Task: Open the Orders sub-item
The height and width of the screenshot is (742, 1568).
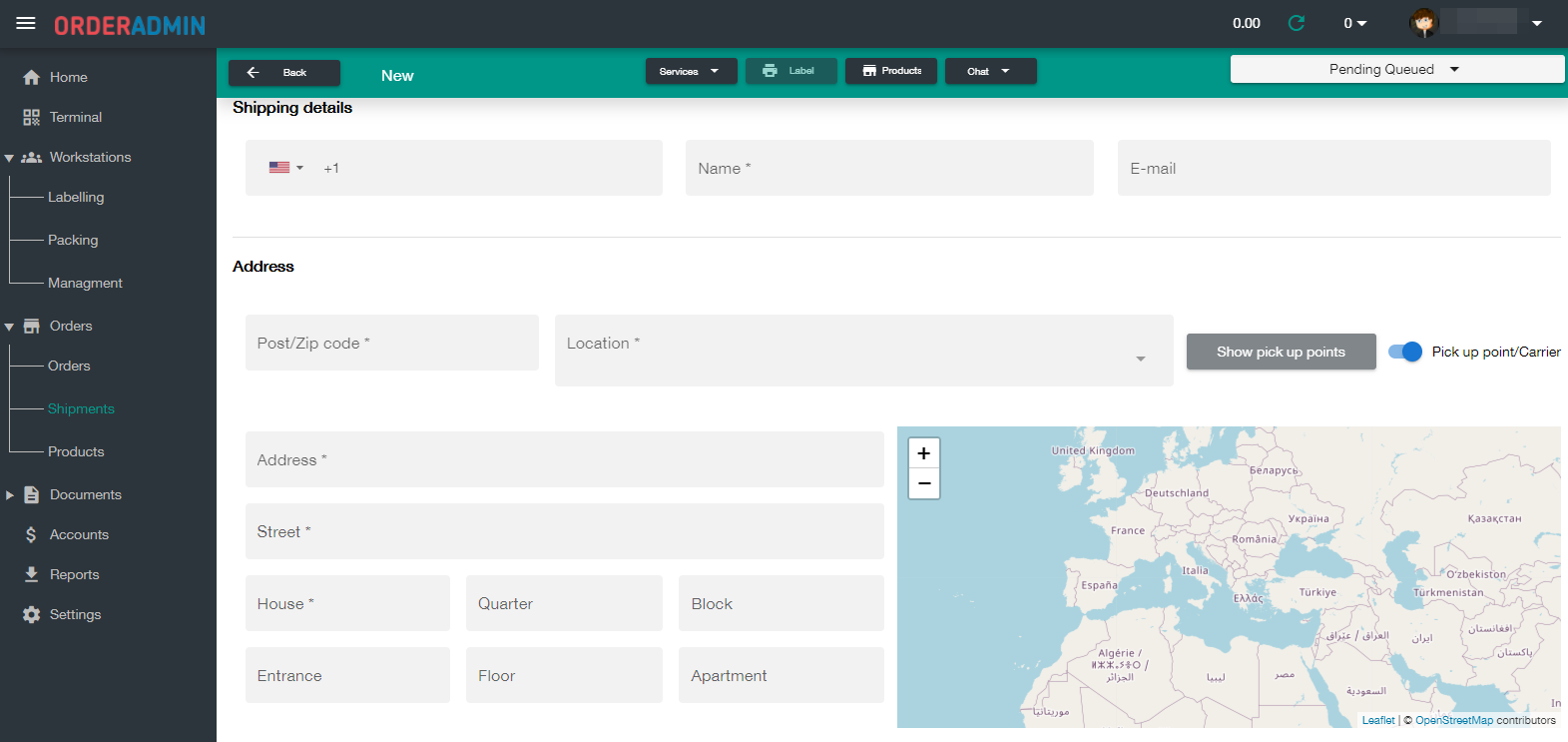Action: [69, 366]
